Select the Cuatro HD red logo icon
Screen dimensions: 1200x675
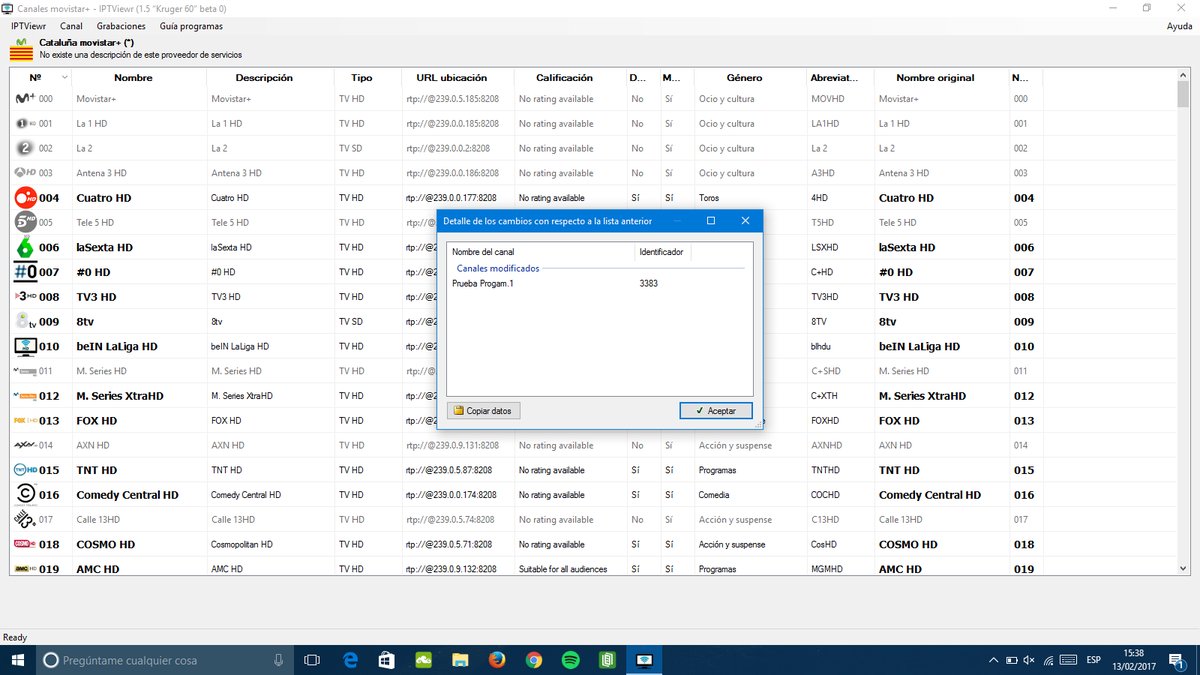click(25, 198)
